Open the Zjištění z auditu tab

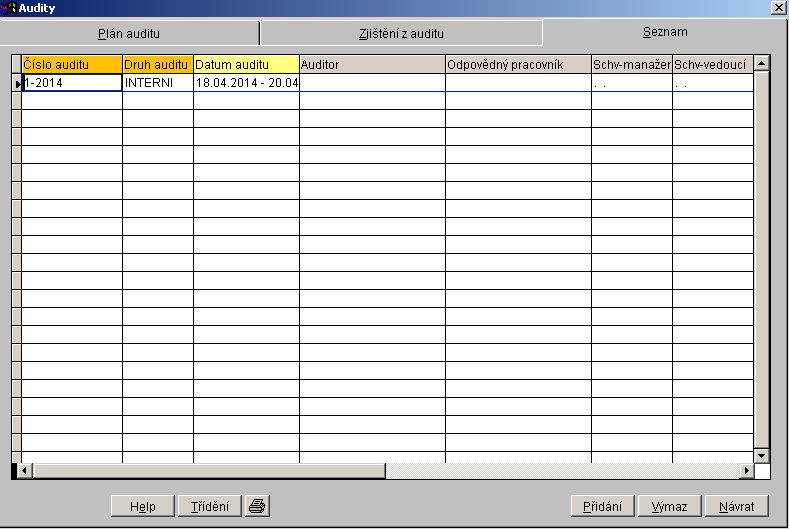pos(400,33)
